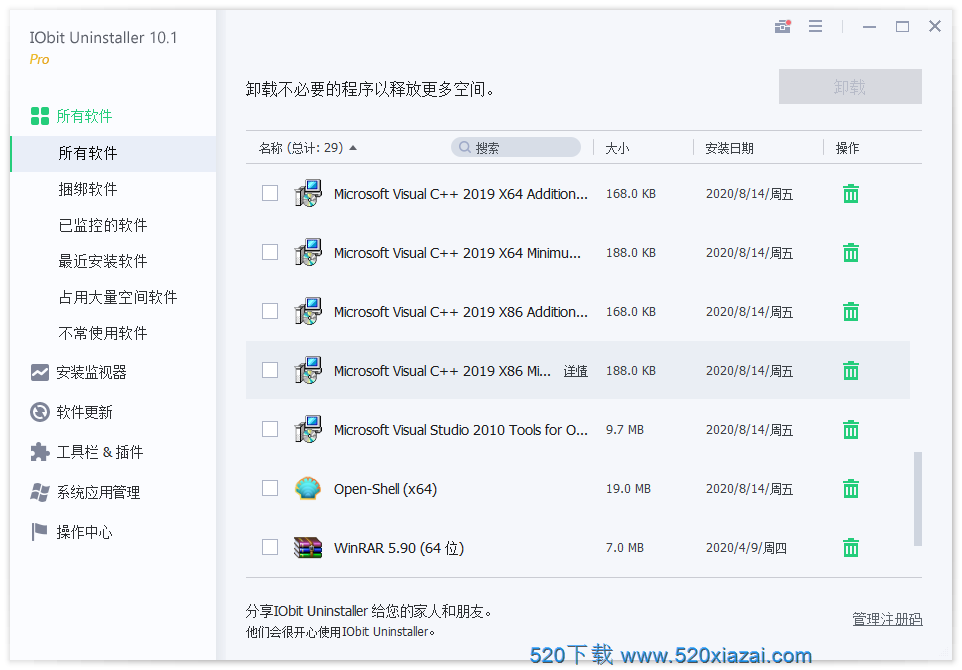Delete Visual C++ 2019 X64 Additional via trash icon

[851, 194]
